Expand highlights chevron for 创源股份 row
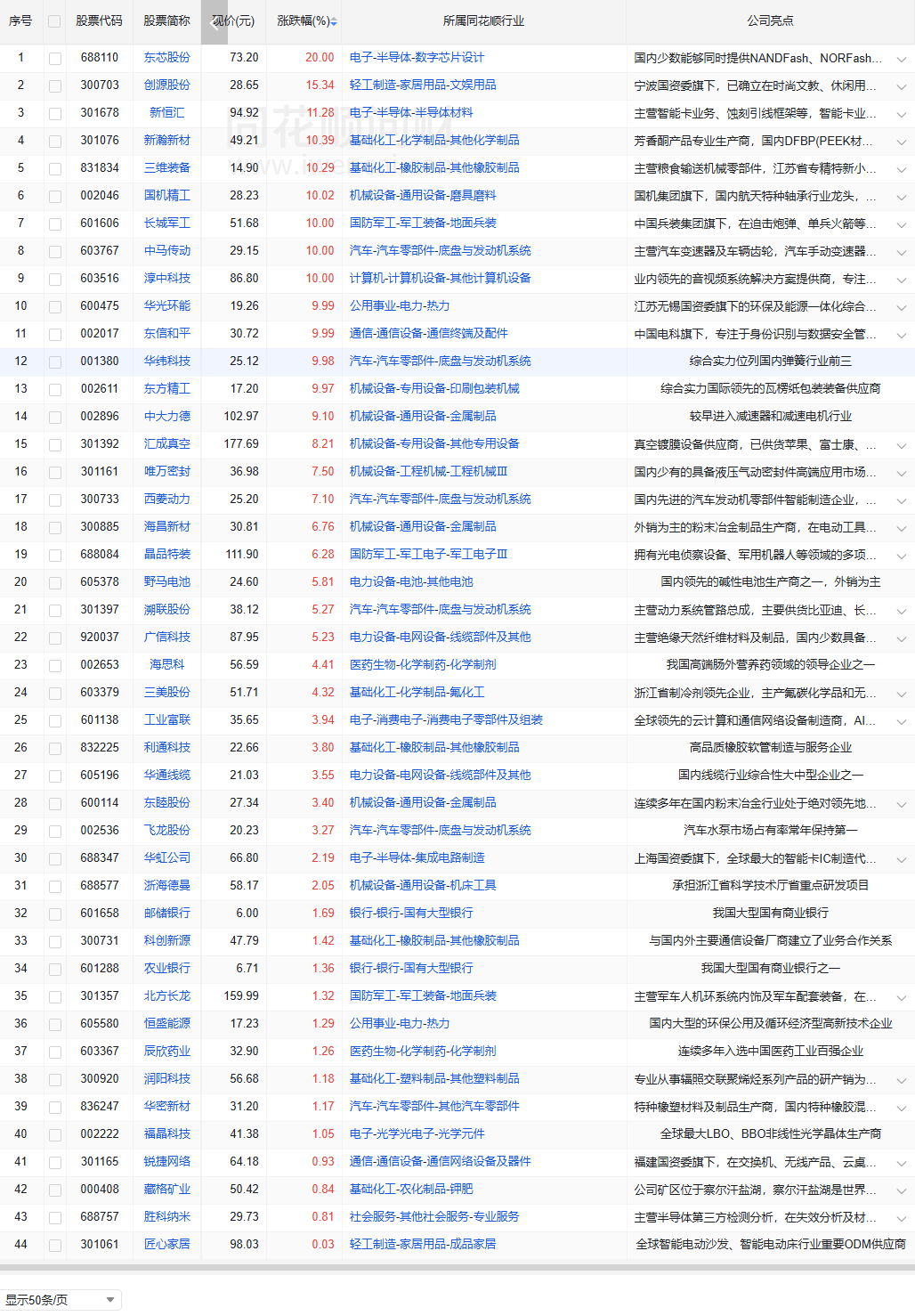915x1316 pixels. coord(902,87)
